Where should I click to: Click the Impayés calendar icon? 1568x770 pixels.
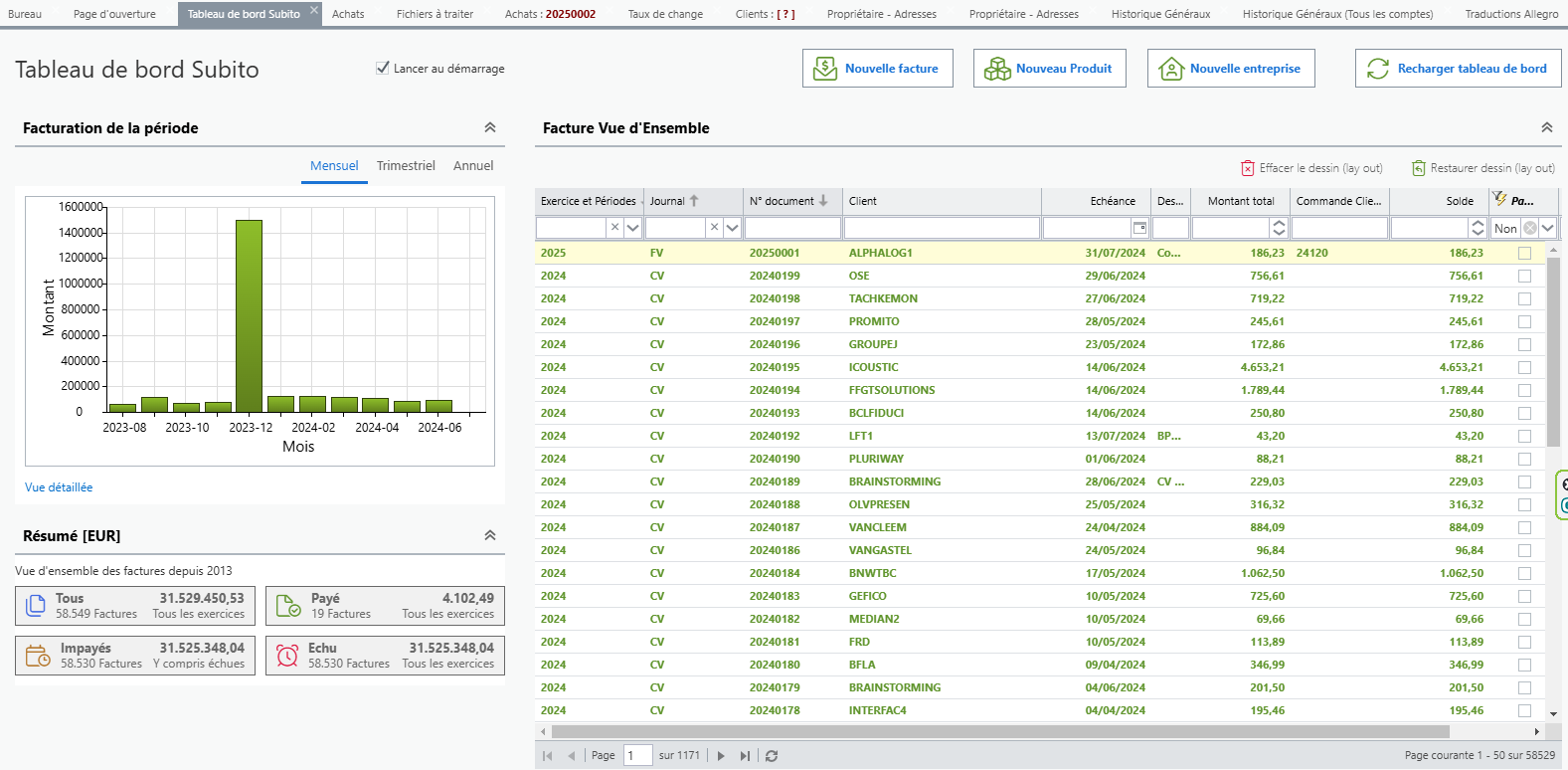(x=38, y=656)
